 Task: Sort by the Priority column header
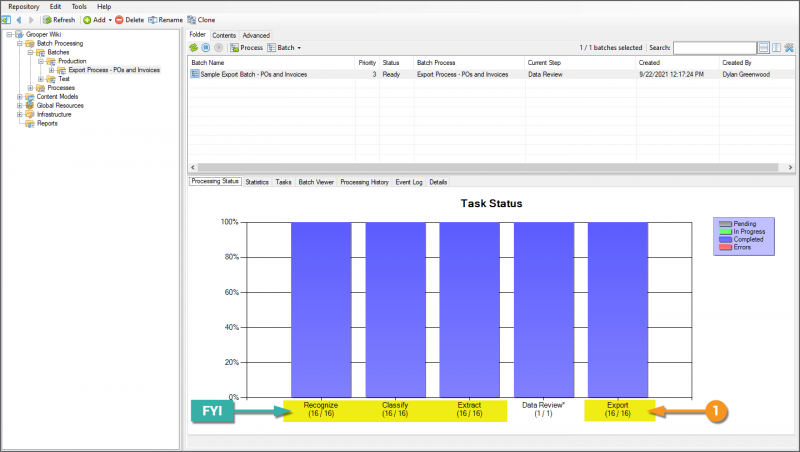[x=367, y=63]
